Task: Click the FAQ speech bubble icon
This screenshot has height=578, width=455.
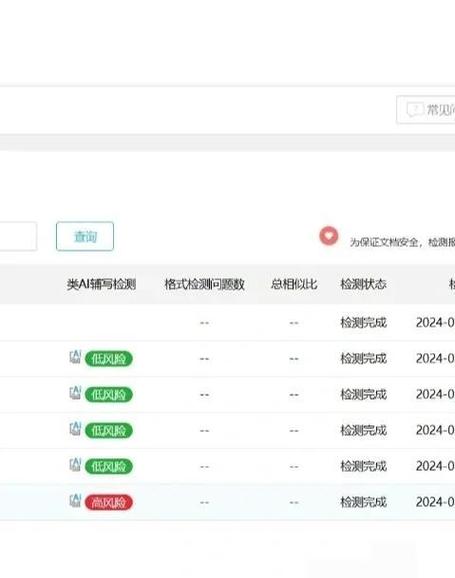Action: (x=415, y=110)
